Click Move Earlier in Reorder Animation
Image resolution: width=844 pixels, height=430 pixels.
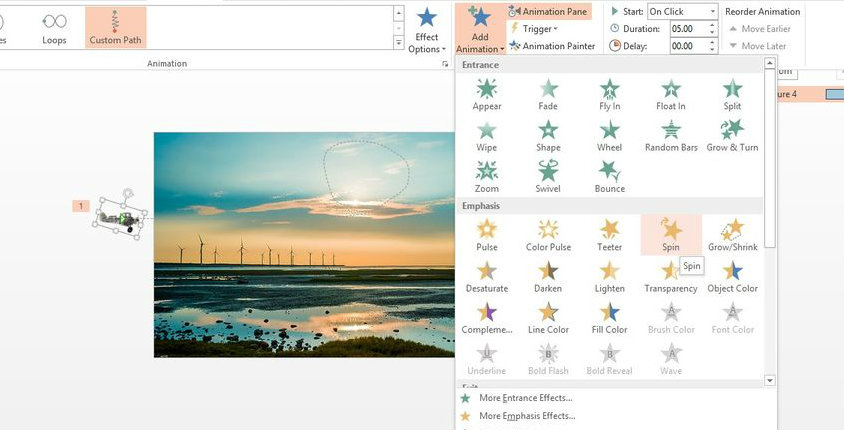(x=759, y=29)
